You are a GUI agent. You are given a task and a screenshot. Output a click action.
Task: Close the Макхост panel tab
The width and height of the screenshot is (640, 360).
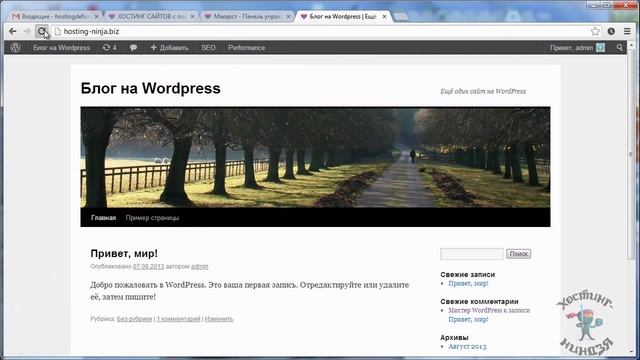click(288, 16)
